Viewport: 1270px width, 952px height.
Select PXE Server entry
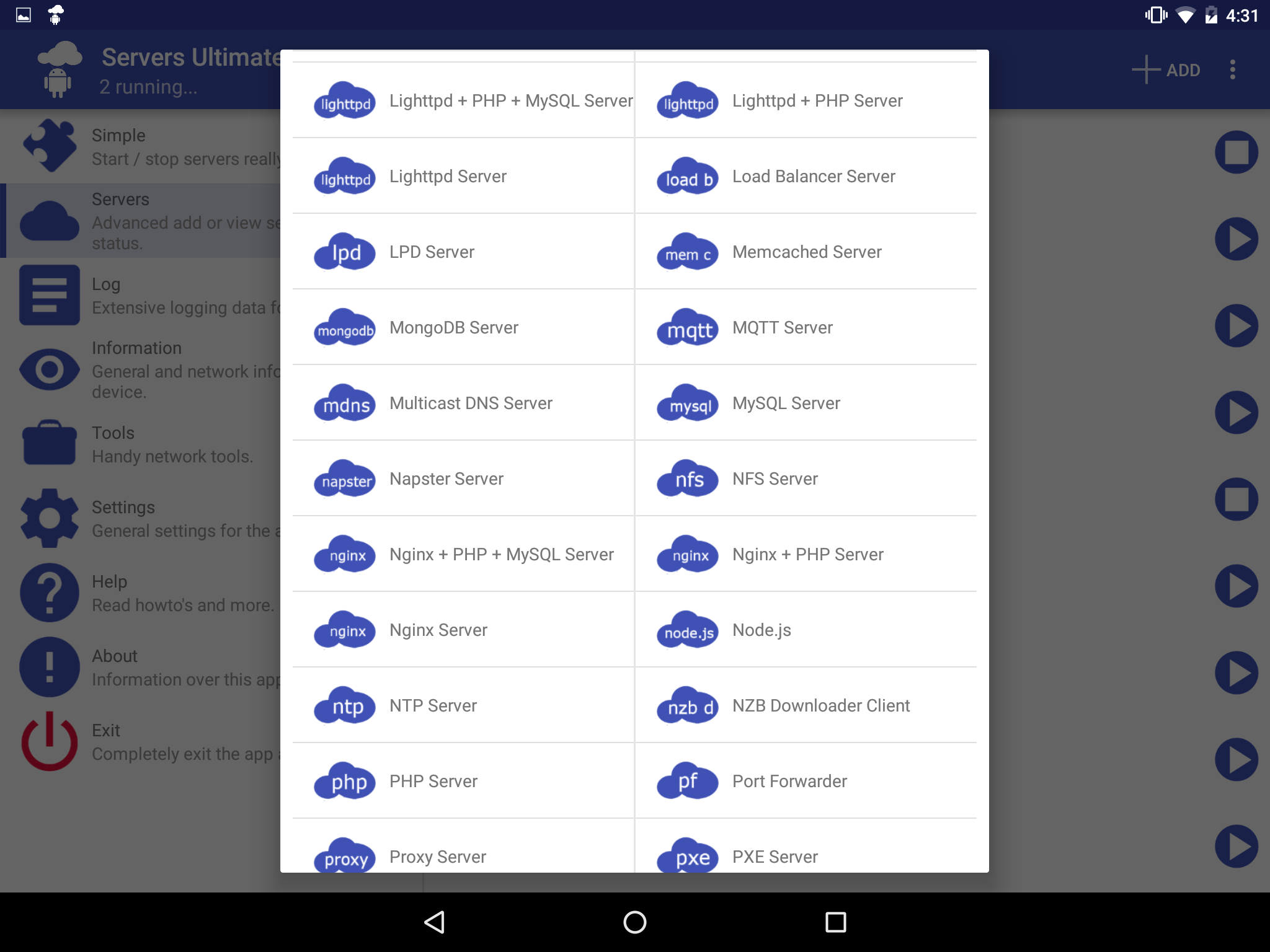(x=806, y=846)
